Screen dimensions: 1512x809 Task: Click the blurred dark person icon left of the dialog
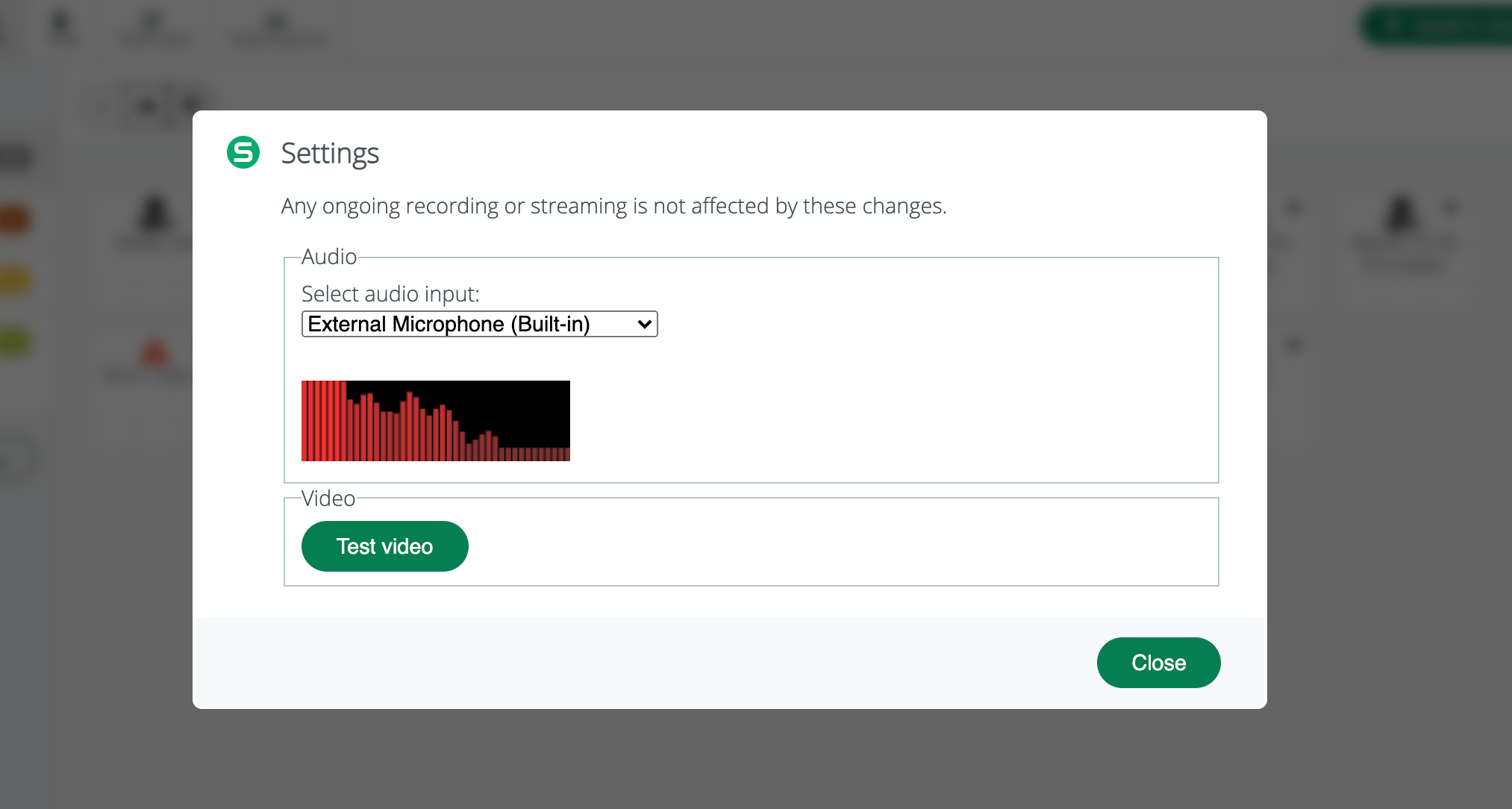[154, 213]
